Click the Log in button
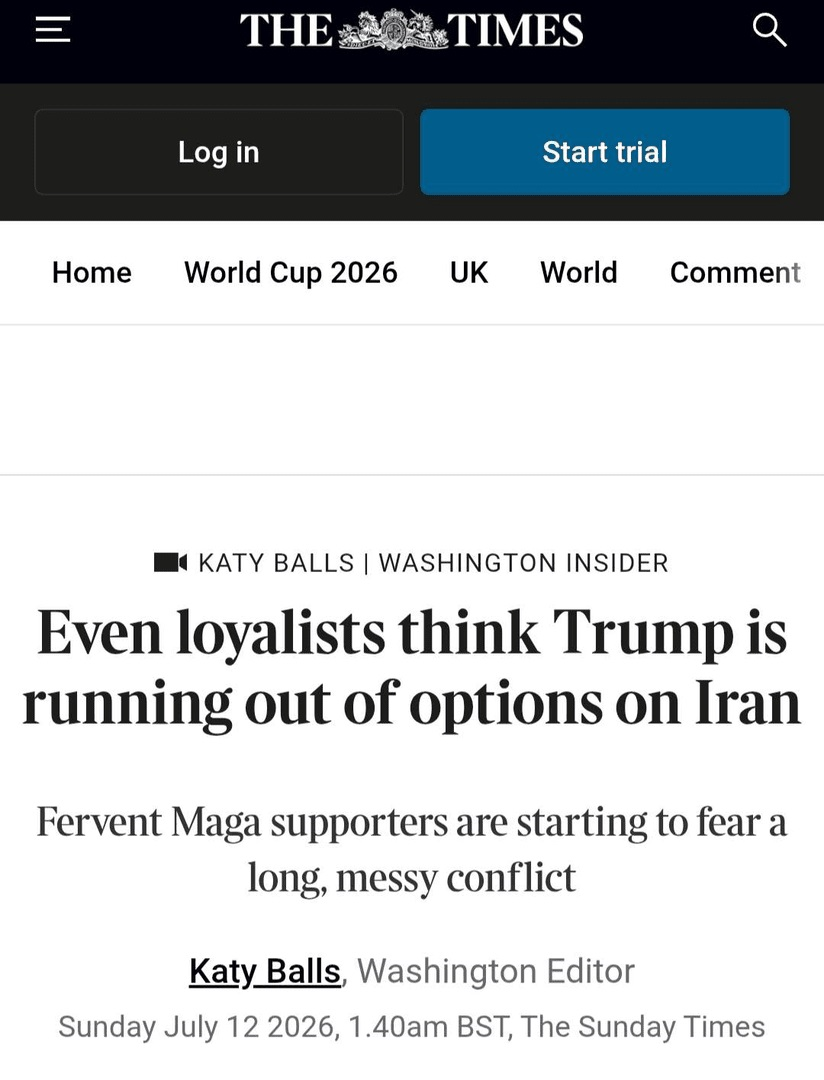Viewport: 824px width, 1080px height. (x=218, y=152)
